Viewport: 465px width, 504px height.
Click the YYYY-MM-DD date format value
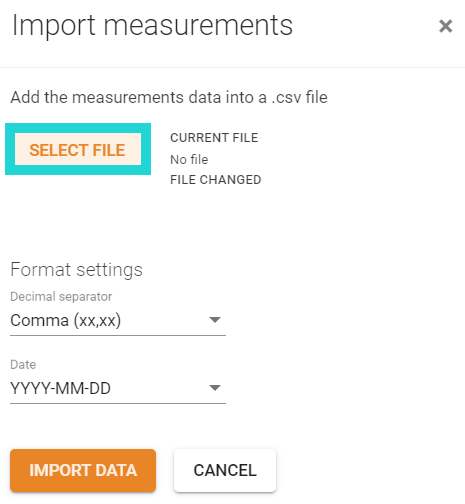pyautogui.click(x=60, y=388)
